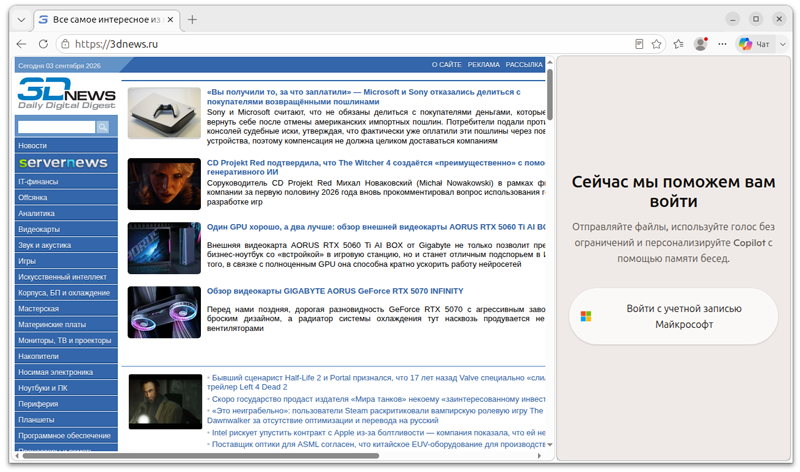Toggle the Copilot Чат sidebar button
Viewport: 800px width, 472px height.
pyautogui.click(x=755, y=44)
